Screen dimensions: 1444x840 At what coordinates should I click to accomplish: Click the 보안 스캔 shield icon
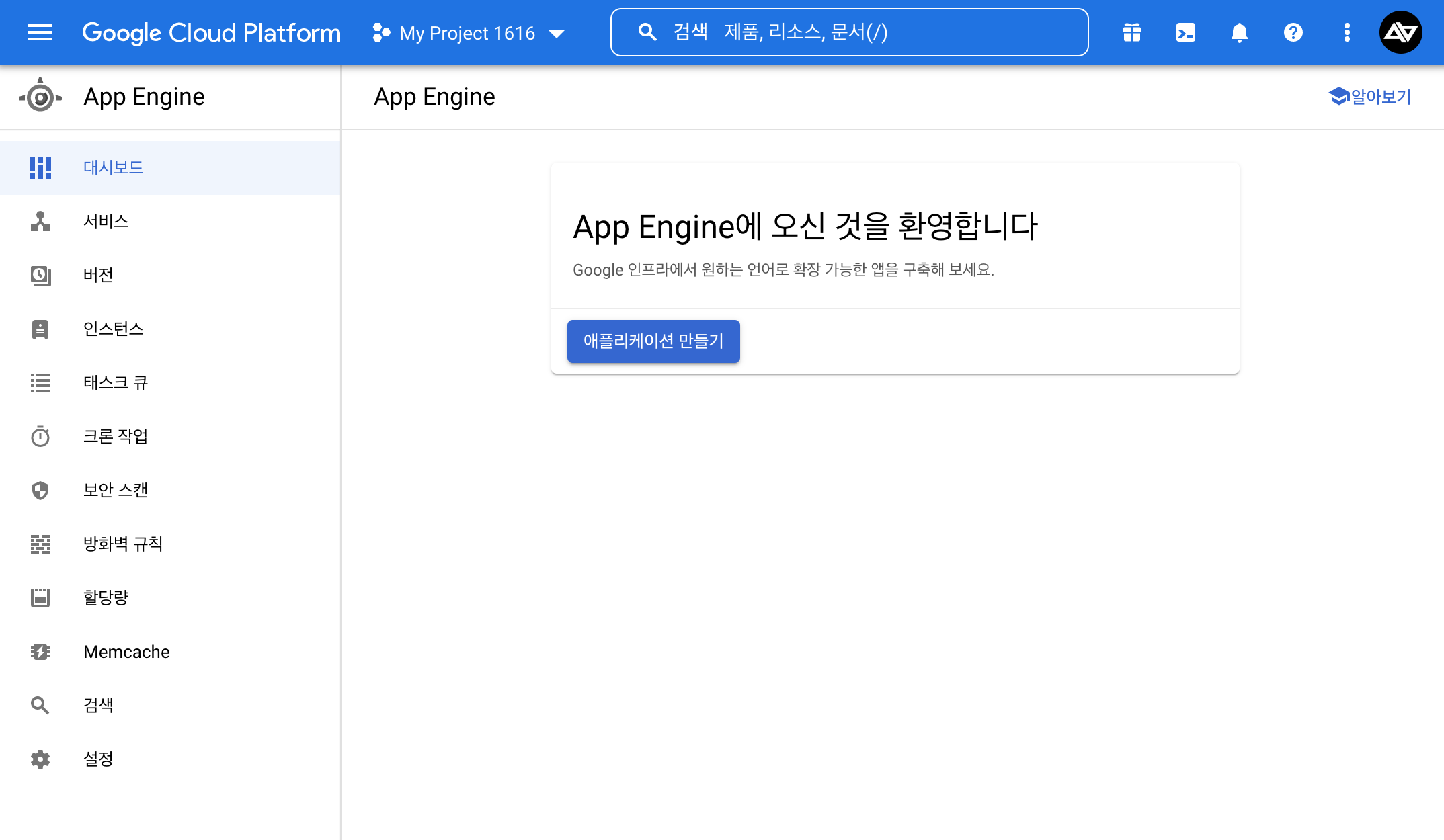pyautogui.click(x=40, y=491)
